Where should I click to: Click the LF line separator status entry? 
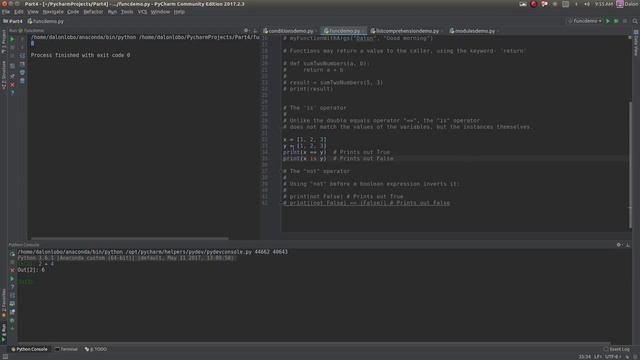pos(598,357)
